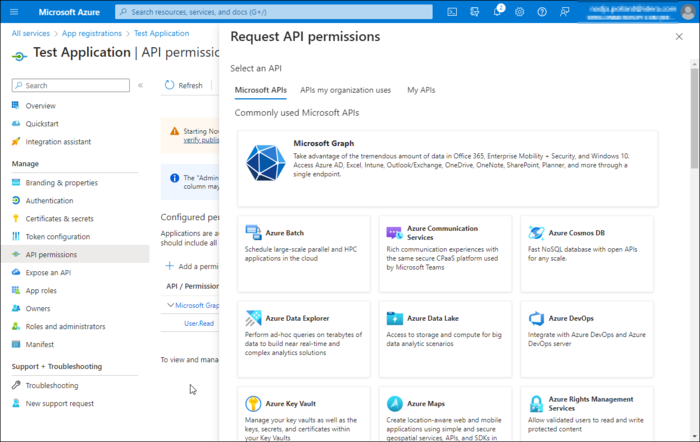Open the Help question mark icon
This screenshot has height=442, width=700.
542,12
